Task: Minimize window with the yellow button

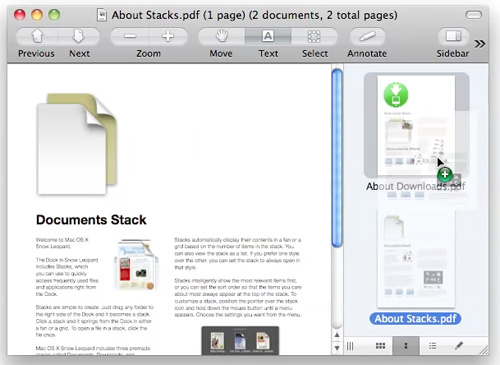Action: click(x=37, y=15)
